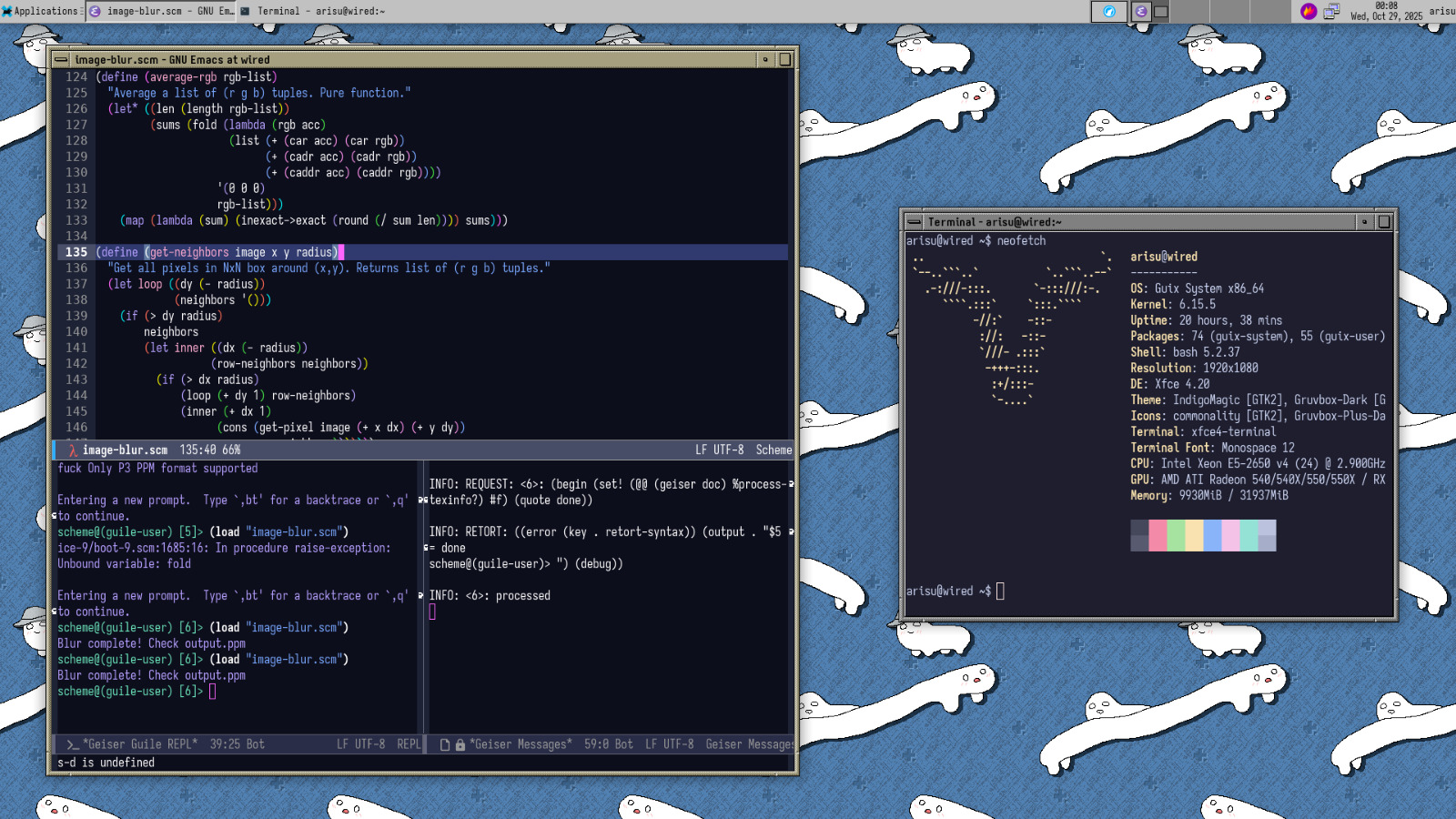Click the Kernel: 6.15.5 line in the terminal
1456x819 pixels.
(1173, 305)
